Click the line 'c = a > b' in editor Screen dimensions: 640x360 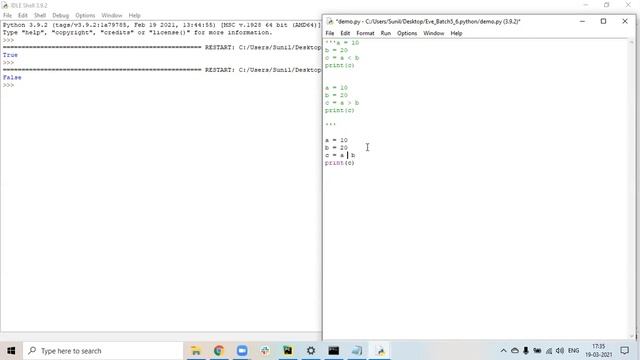[x=342, y=103]
